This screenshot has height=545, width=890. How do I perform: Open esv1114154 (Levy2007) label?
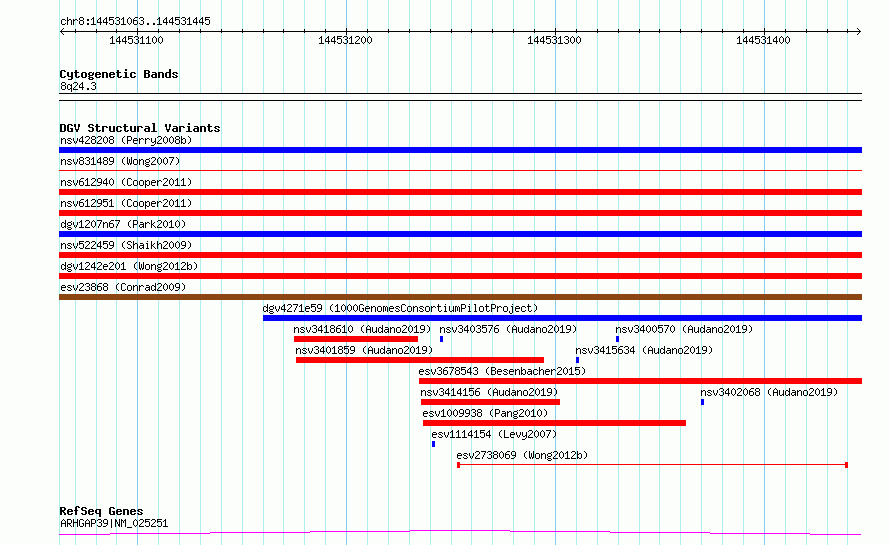click(x=494, y=434)
